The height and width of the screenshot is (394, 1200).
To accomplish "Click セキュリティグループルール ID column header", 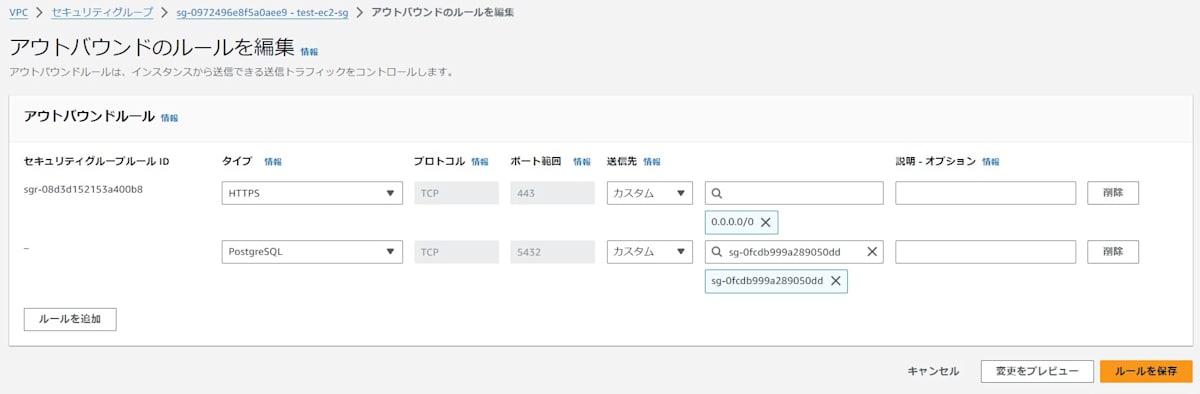I will pos(96,161).
